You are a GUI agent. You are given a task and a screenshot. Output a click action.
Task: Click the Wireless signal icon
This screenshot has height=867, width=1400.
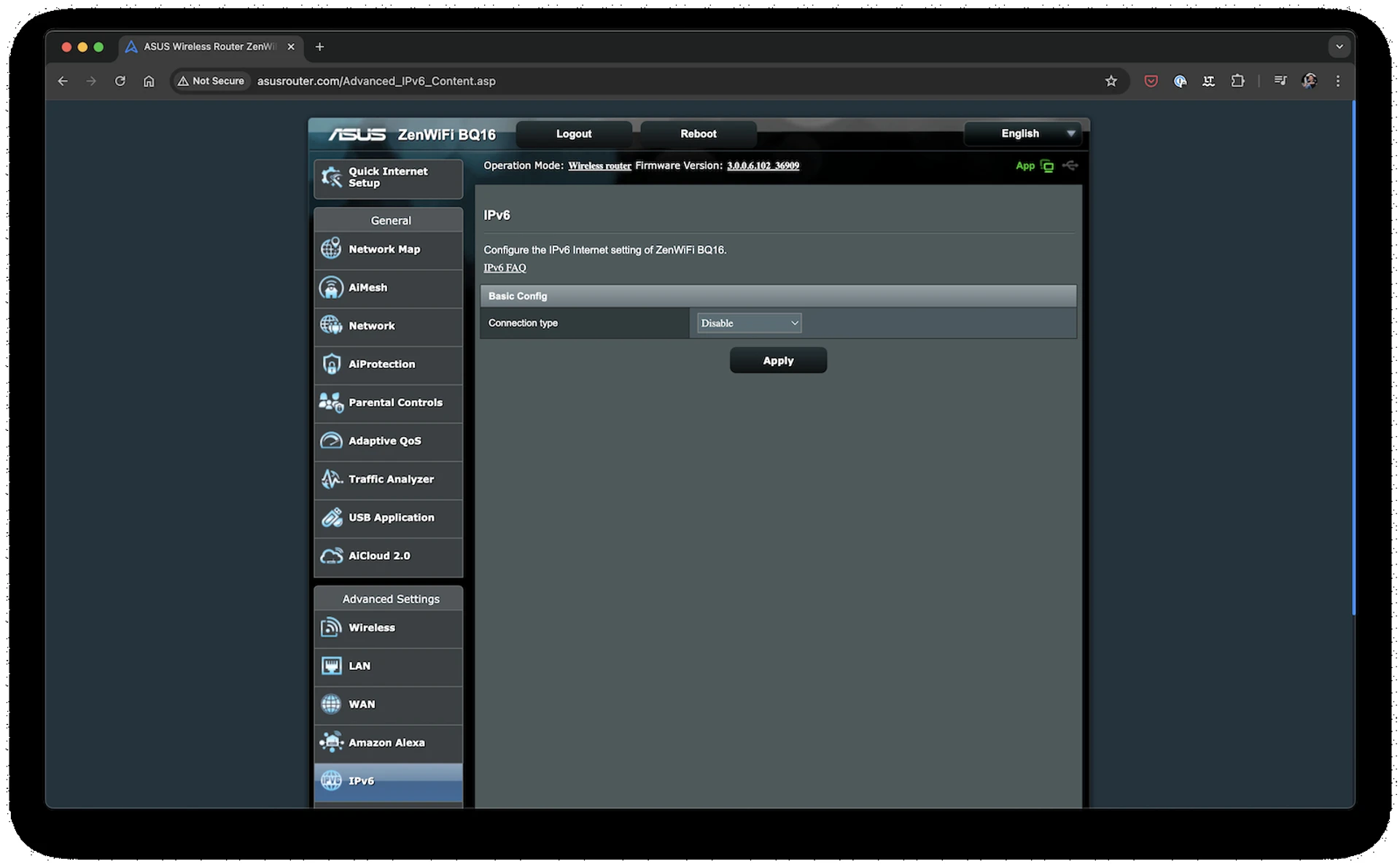point(331,627)
